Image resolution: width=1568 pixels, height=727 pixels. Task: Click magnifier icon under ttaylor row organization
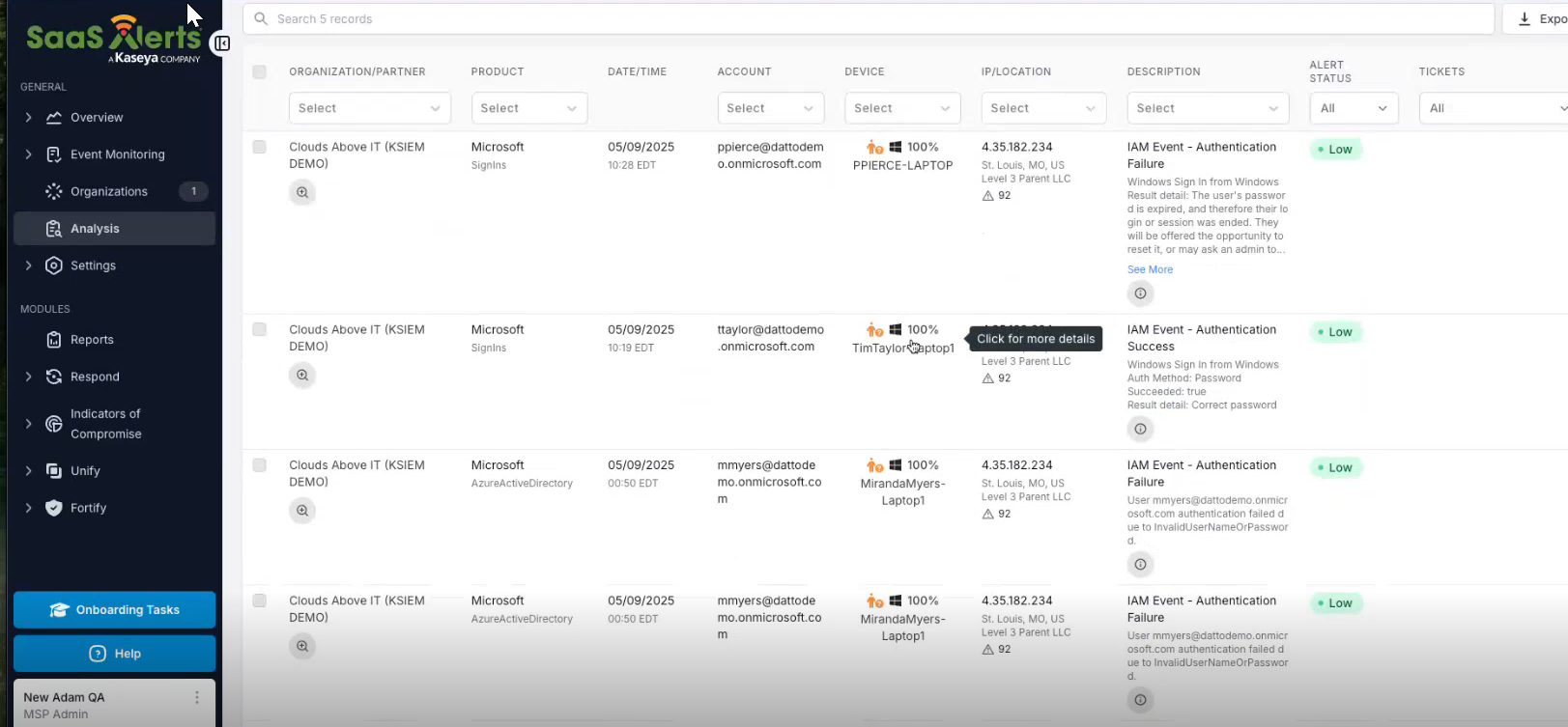pyautogui.click(x=302, y=375)
